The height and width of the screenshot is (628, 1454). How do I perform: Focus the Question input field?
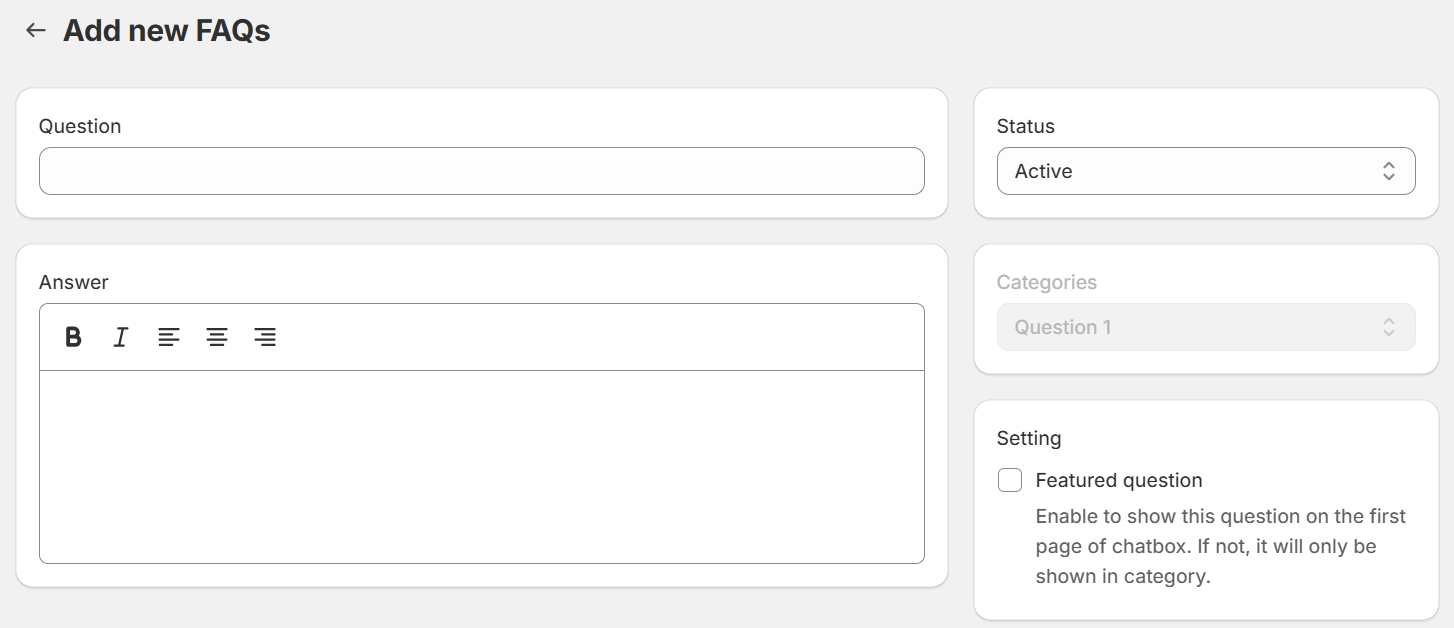pyautogui.click(x=481, y=171)
